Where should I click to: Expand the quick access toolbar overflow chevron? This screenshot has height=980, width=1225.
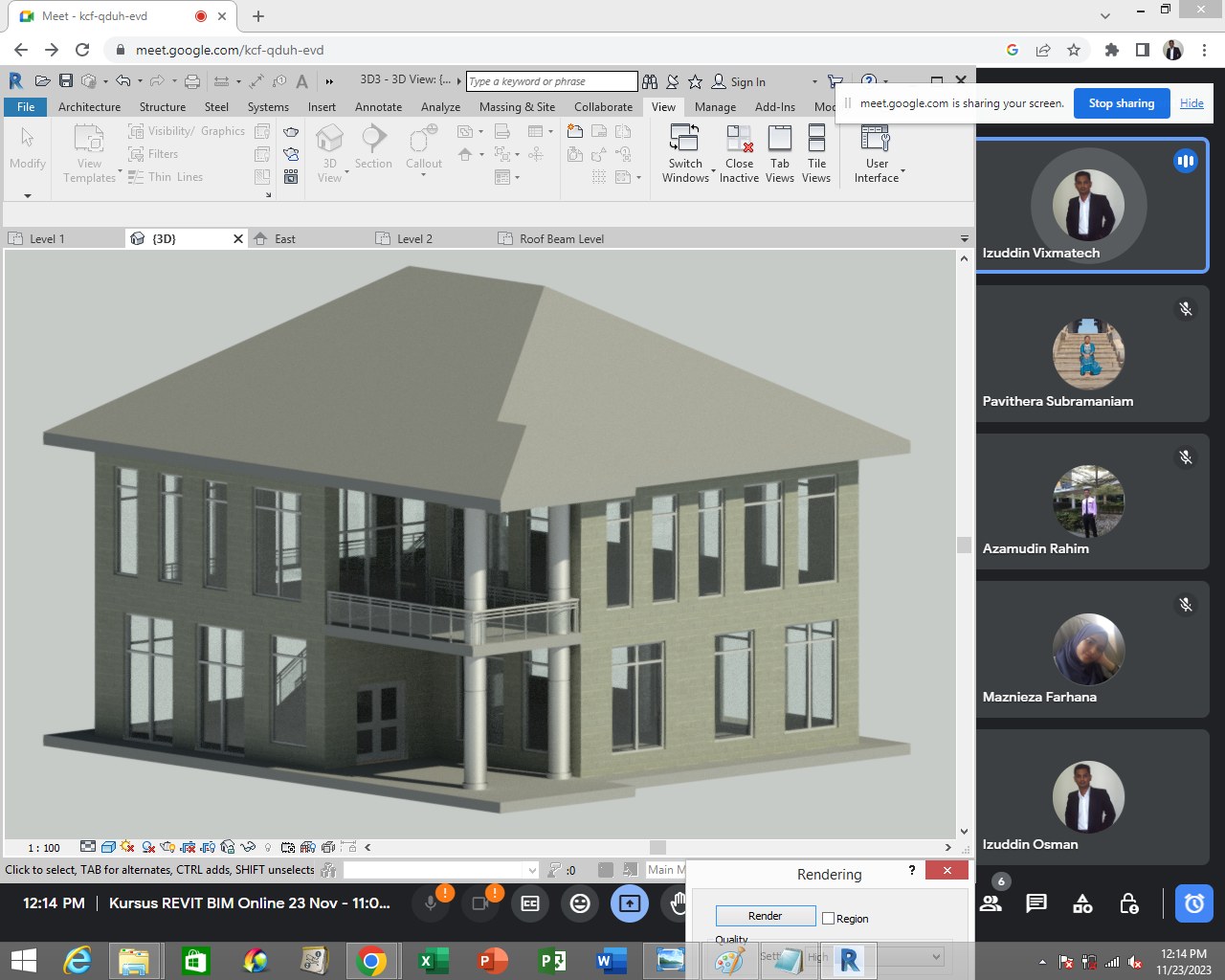(x=329, y=81)
